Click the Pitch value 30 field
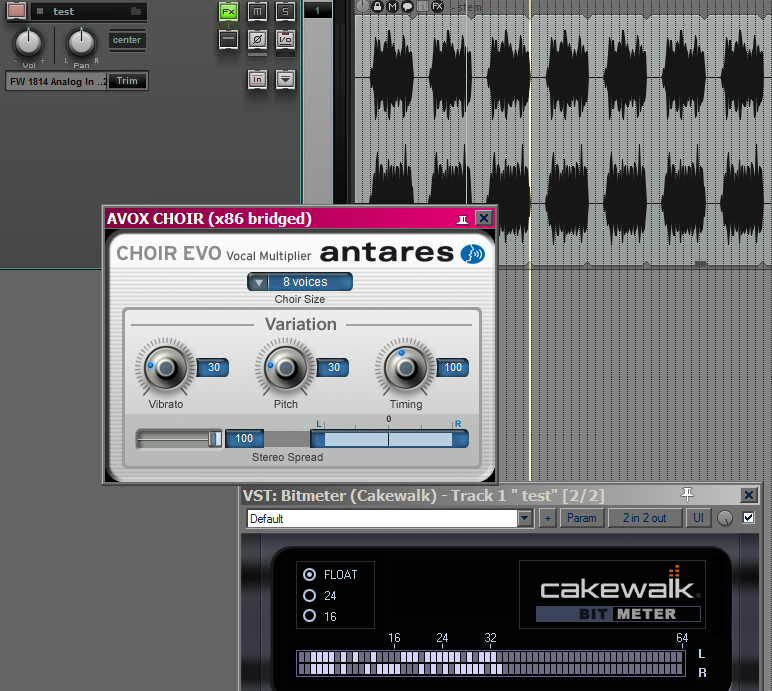The image size is (772, 691). pos(333,367)
